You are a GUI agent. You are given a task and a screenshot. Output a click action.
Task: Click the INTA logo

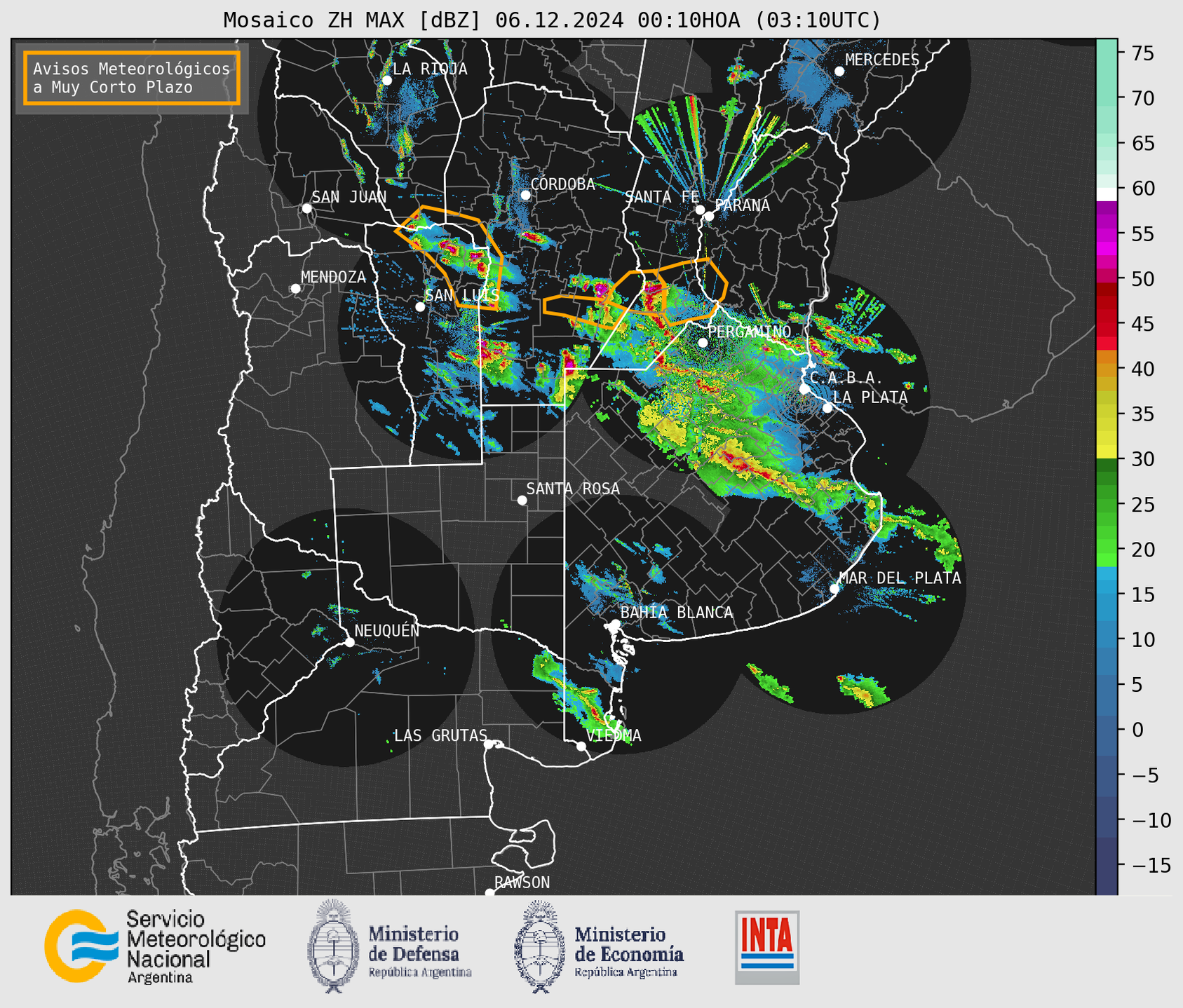tap(767, 947)
